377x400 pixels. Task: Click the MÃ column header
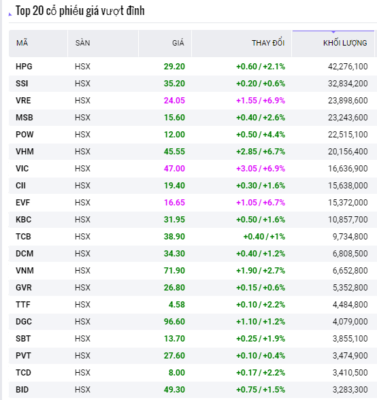pos(22,43)
